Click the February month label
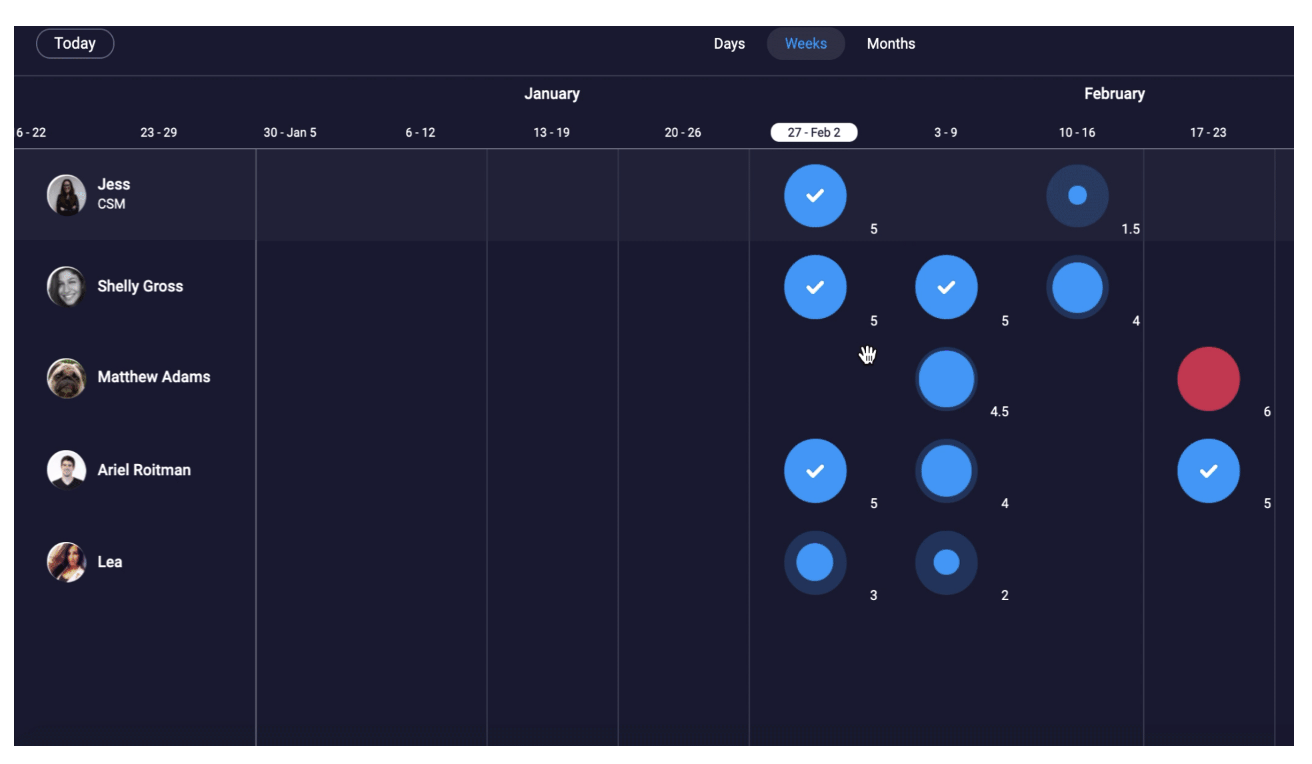Image resolution: width=1312 pixels, height=764 pixels. [1115, 94]
